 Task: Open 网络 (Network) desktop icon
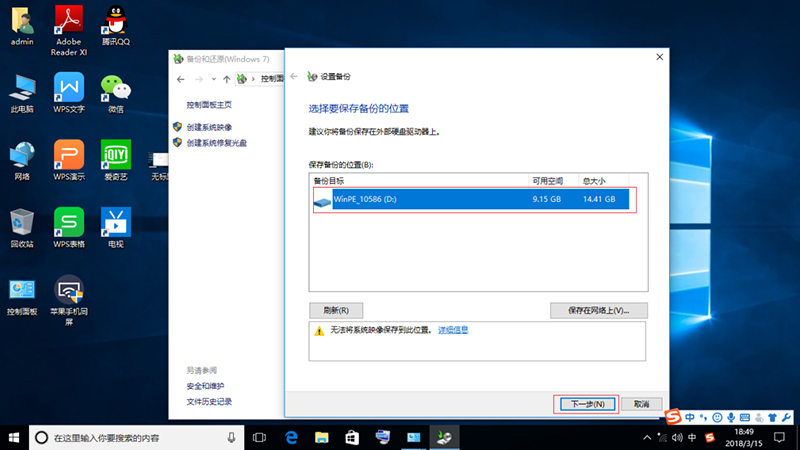pos(22,162)
